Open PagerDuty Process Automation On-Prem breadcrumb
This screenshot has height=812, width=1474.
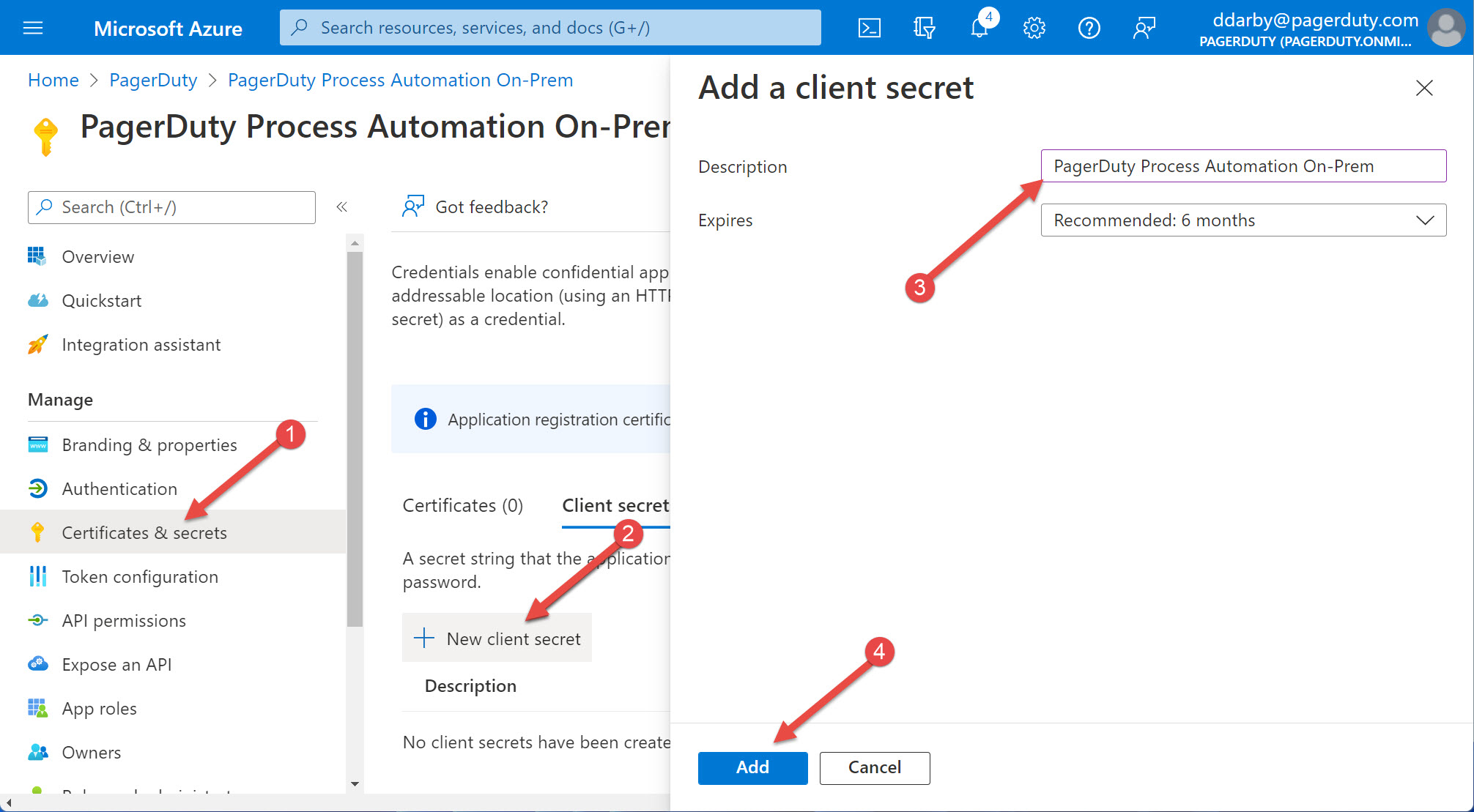coord(401,80)
